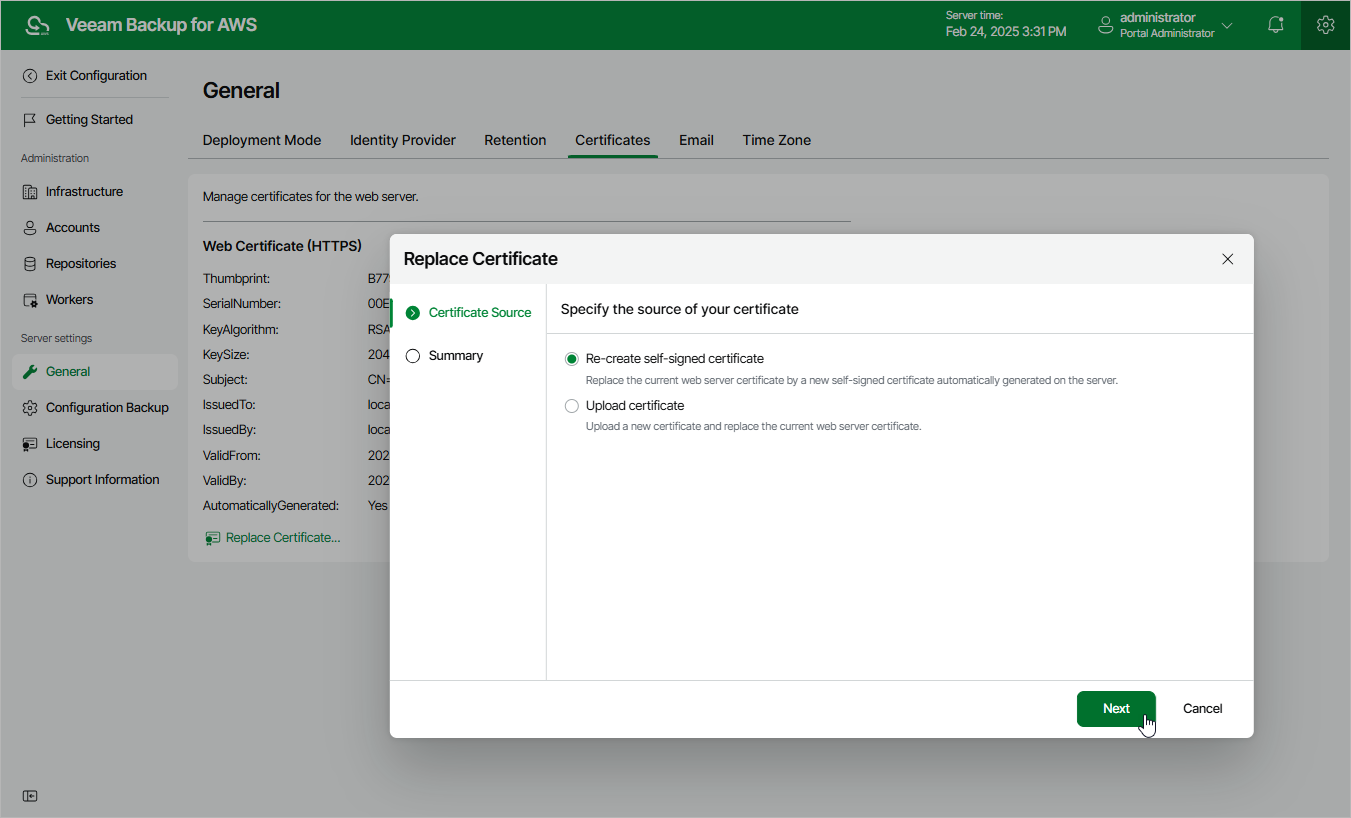Click the Workers icon in sidebar

30,300
